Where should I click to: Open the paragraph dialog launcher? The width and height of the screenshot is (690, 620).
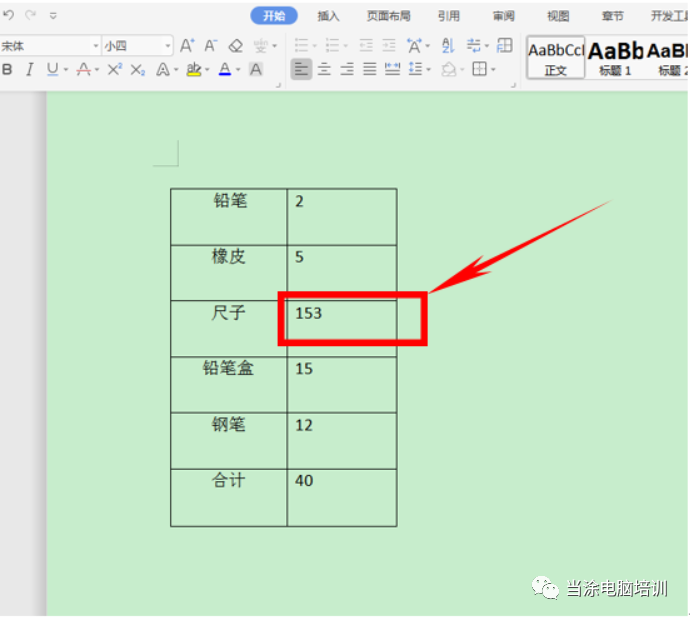point(513,84)
